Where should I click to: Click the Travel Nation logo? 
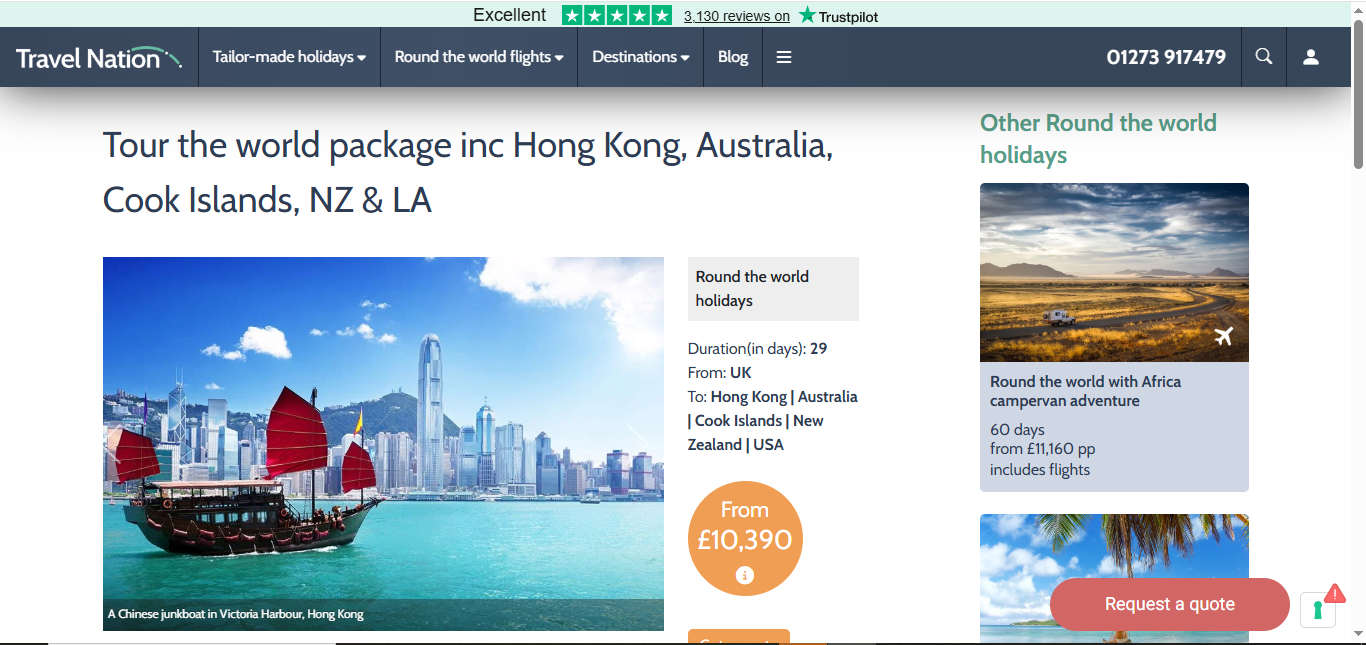99,58
